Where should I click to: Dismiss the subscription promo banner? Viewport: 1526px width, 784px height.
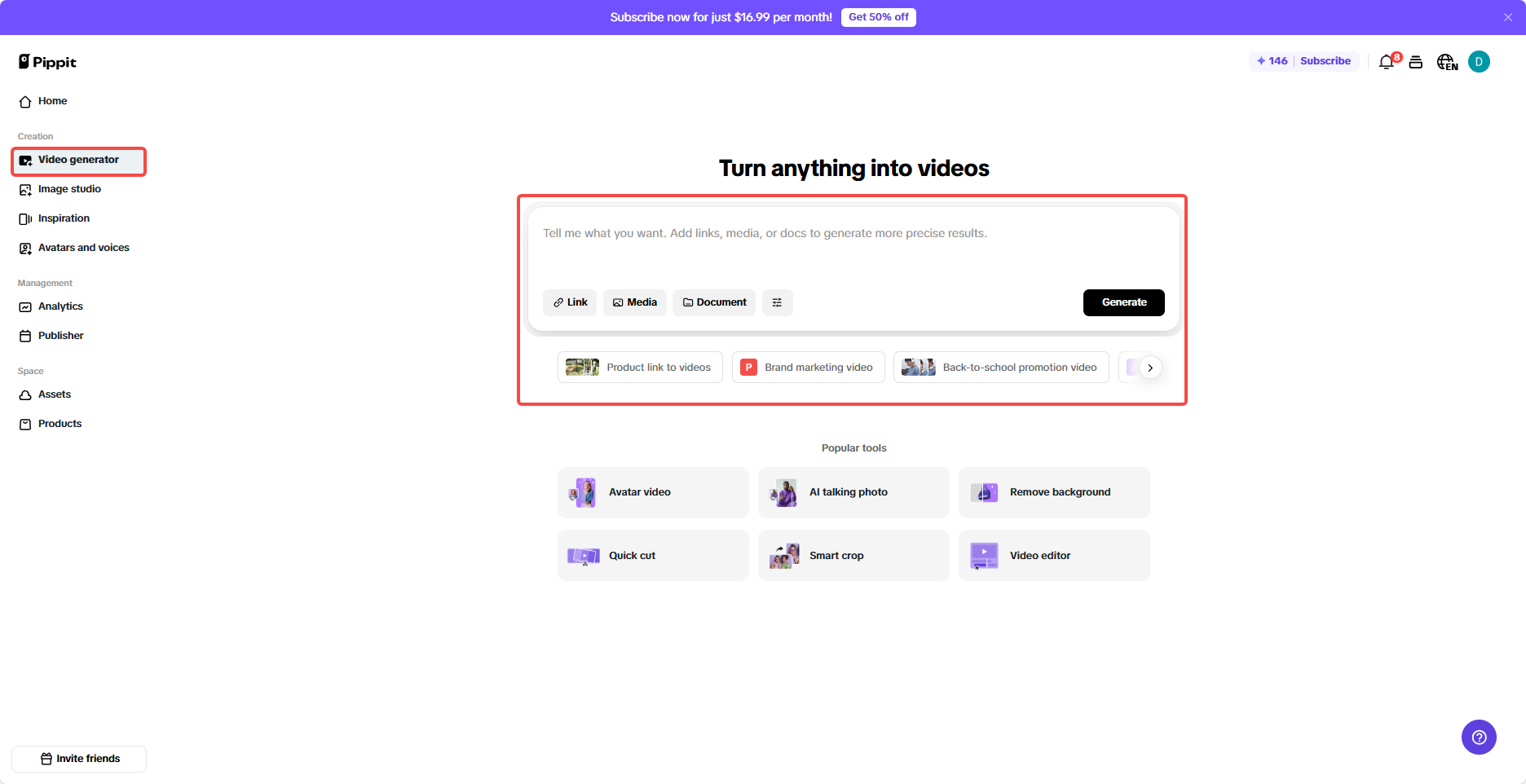(x=1507, y=16)
